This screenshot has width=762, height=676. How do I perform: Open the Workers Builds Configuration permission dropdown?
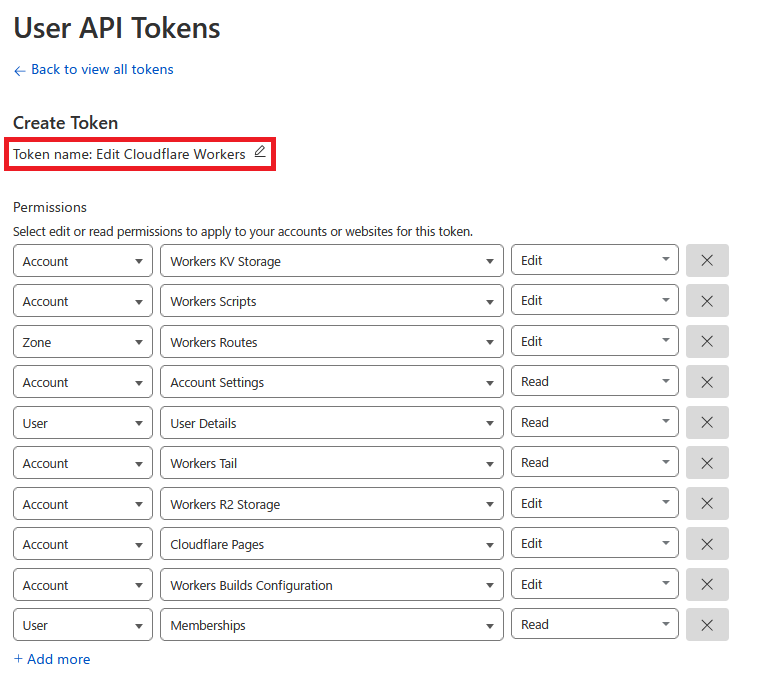[x=331, y=585]
